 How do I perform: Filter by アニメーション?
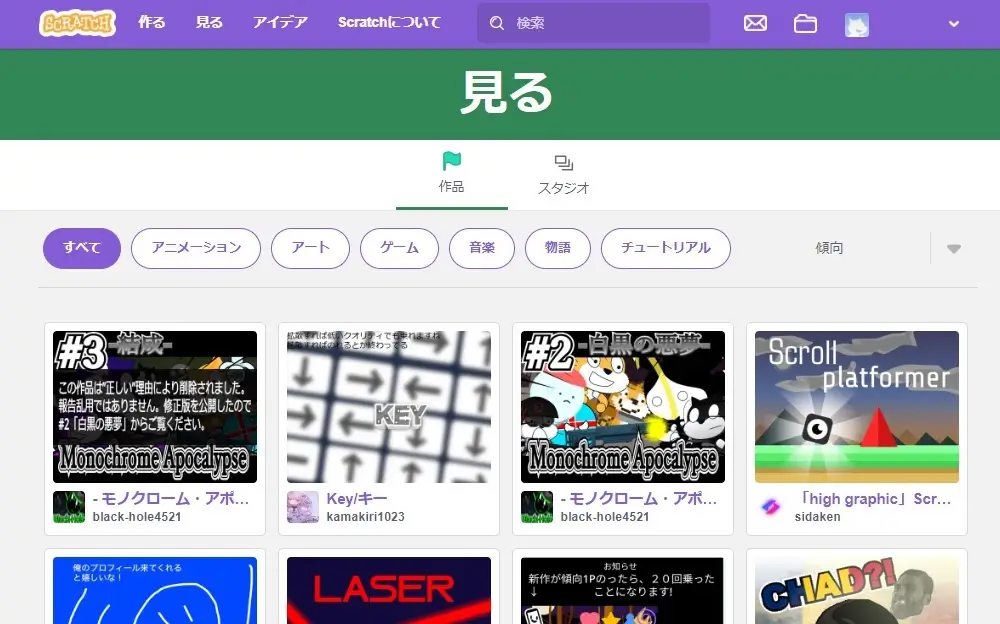(x=196, y=248)
